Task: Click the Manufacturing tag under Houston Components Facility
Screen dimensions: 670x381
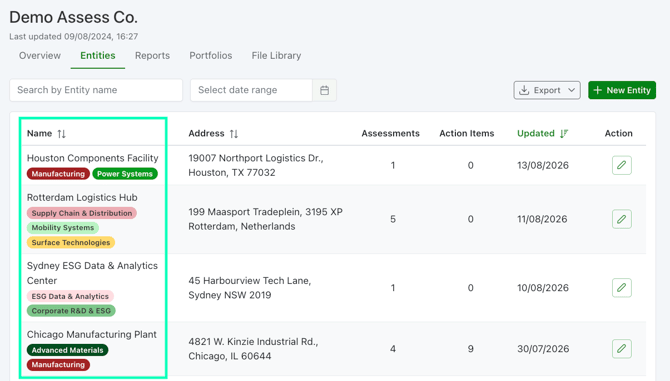Action: (58, 174)
